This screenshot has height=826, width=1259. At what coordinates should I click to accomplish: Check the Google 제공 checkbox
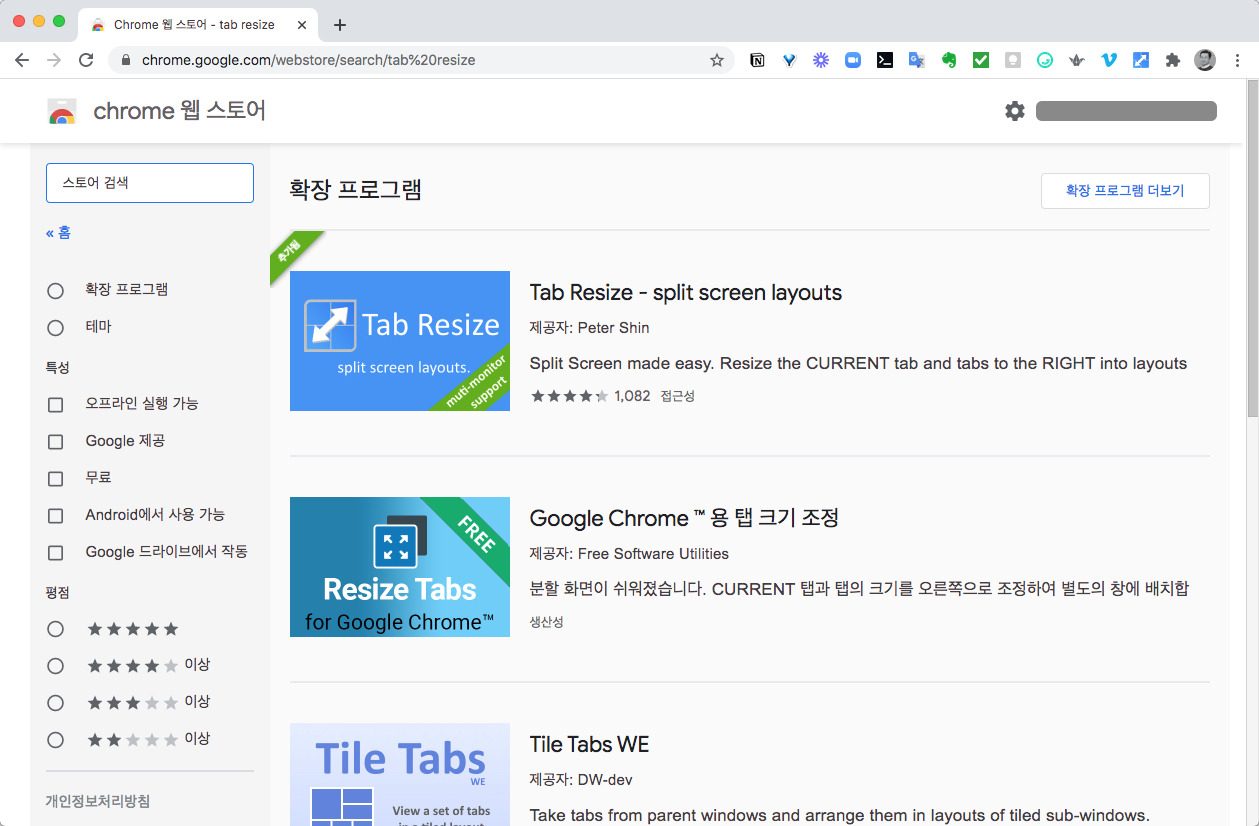[55, 442]
